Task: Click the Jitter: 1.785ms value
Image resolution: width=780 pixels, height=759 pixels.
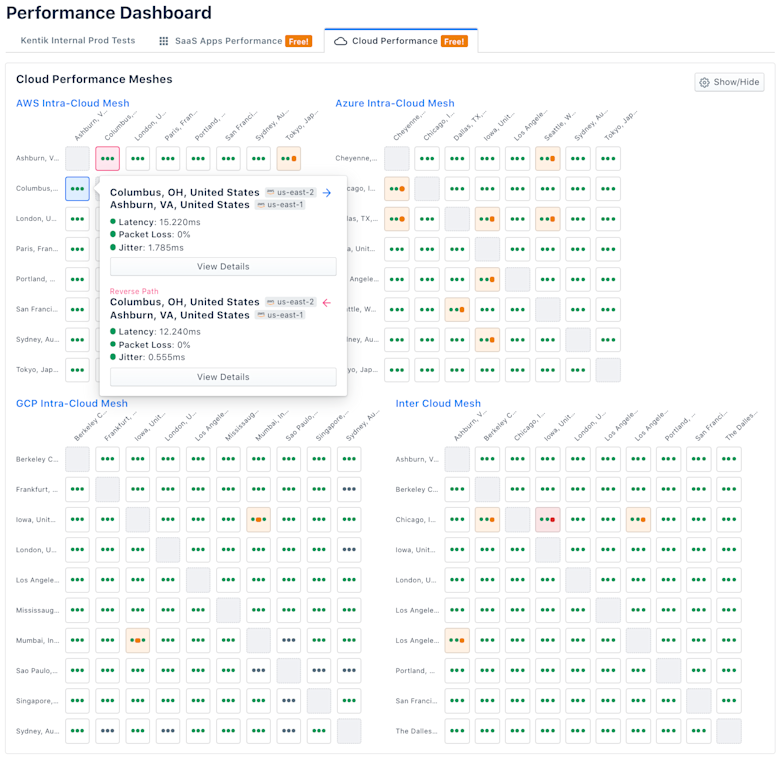Action: click(x=151, y=247)
